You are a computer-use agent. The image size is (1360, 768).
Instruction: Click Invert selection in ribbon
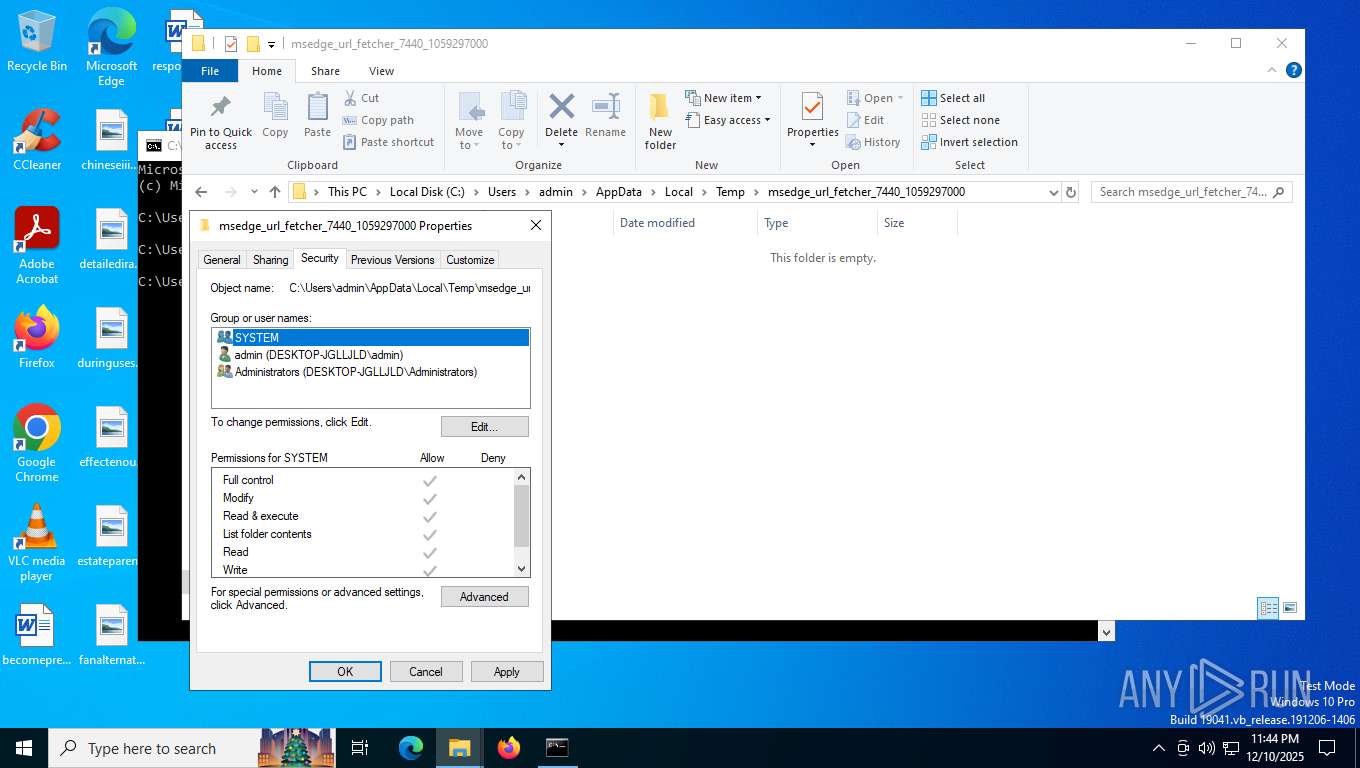(x=969, y=142)
